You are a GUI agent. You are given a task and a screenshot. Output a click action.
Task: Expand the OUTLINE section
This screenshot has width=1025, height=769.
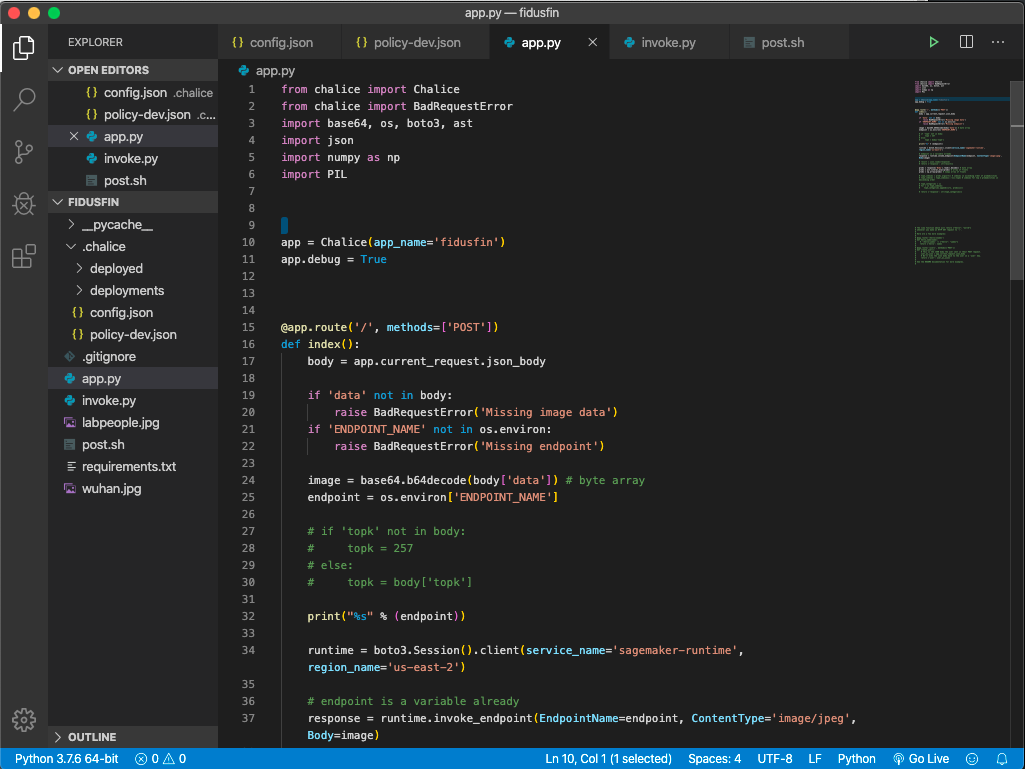point(92,737)
